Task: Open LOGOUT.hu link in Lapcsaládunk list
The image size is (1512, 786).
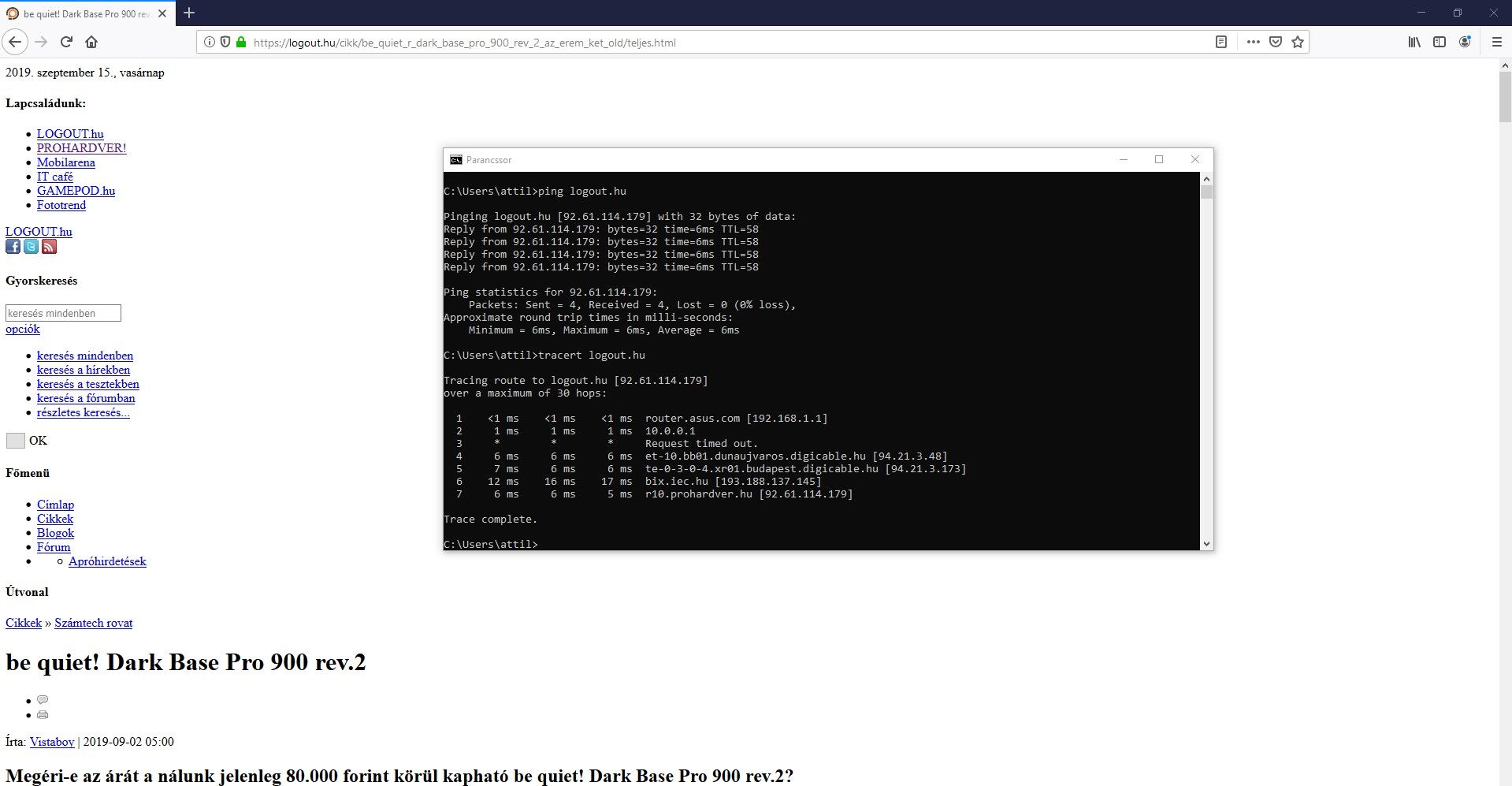Action: (x=70, y=134)
